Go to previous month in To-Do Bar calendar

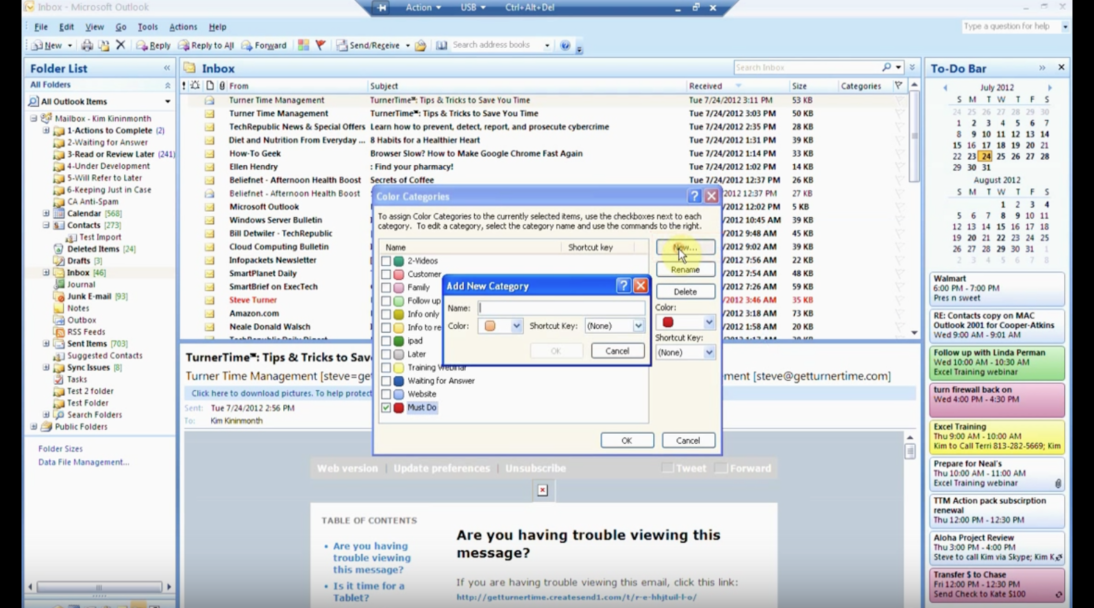945,88
